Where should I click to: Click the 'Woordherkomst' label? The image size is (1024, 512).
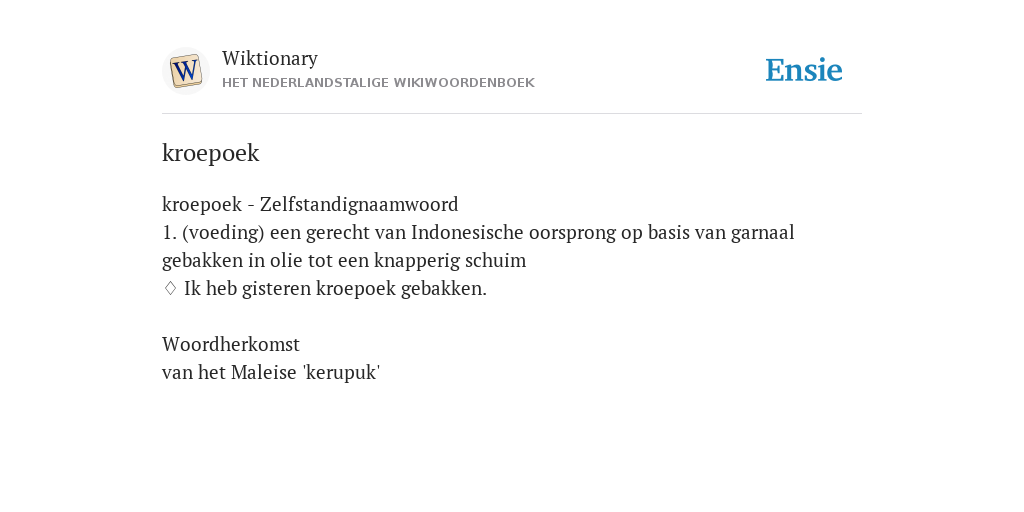pyautogui.click(x=231, y=344)
